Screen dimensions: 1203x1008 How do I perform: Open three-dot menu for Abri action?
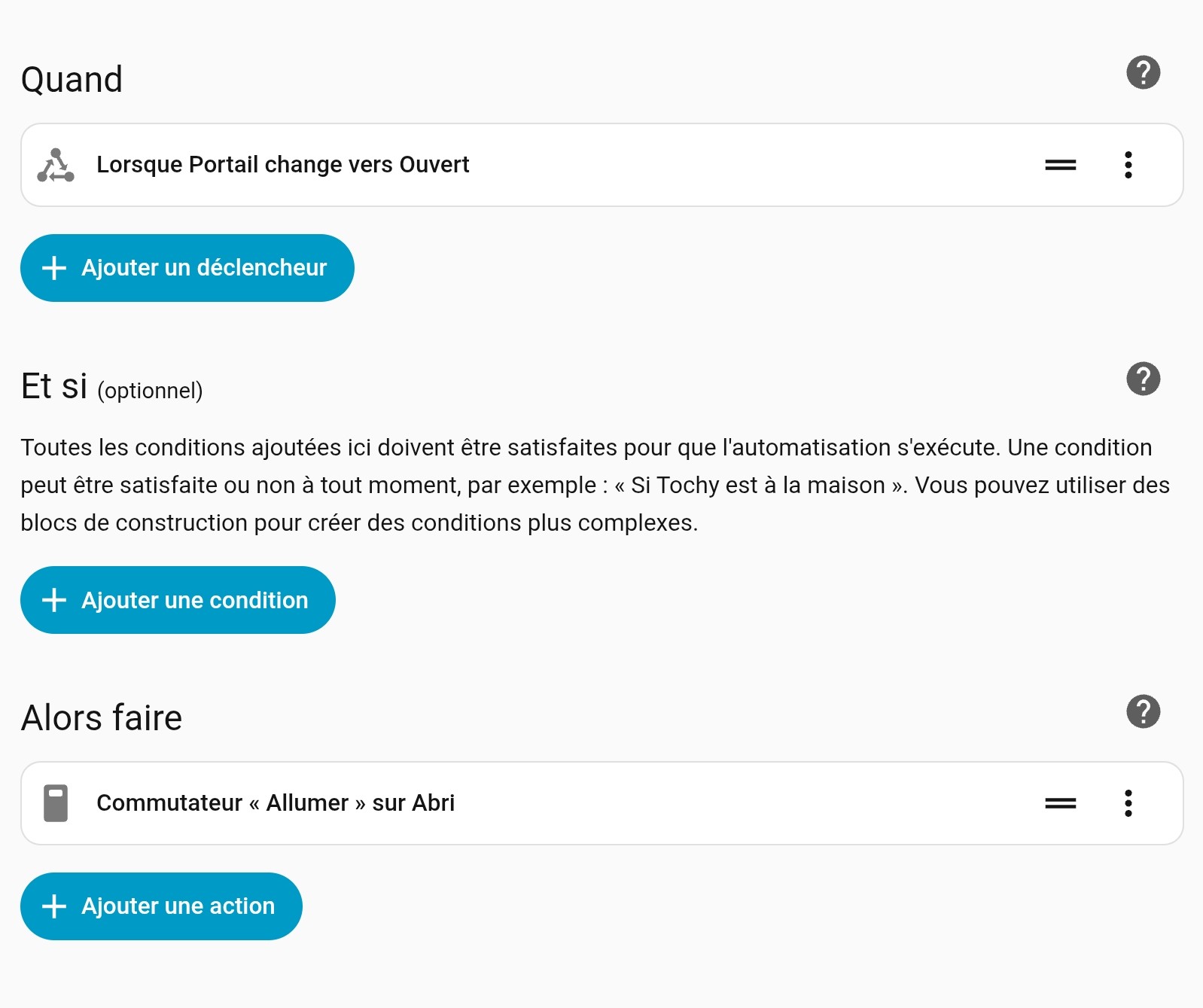tap(1128, 803)
